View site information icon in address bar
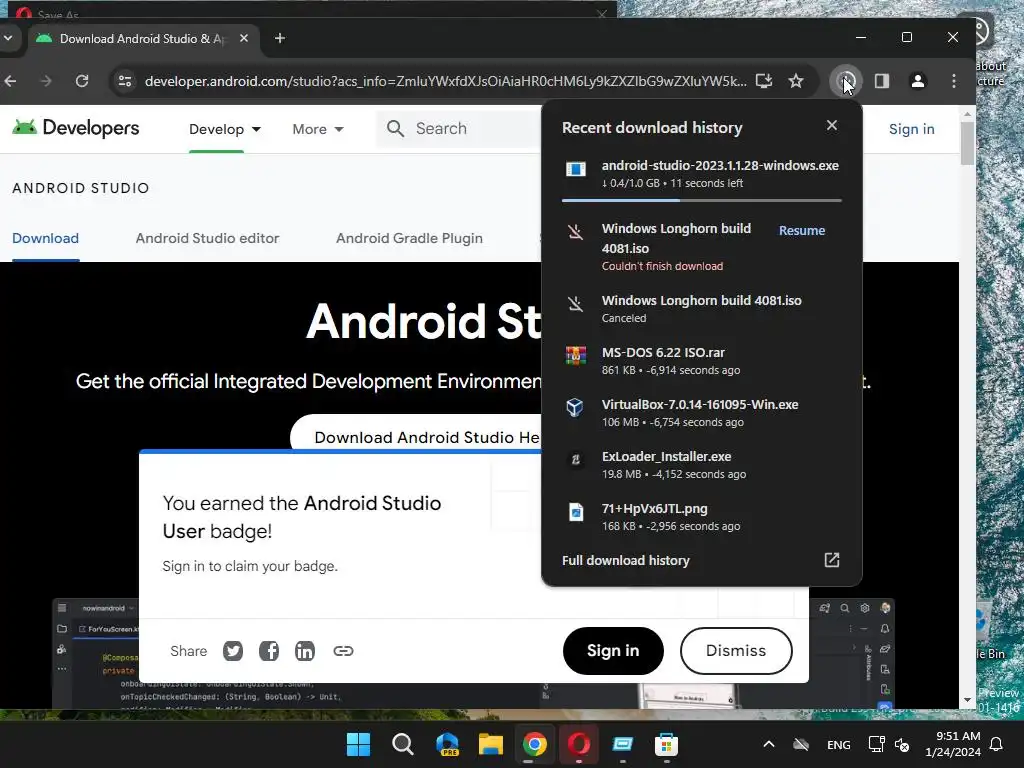 point(124,81)
